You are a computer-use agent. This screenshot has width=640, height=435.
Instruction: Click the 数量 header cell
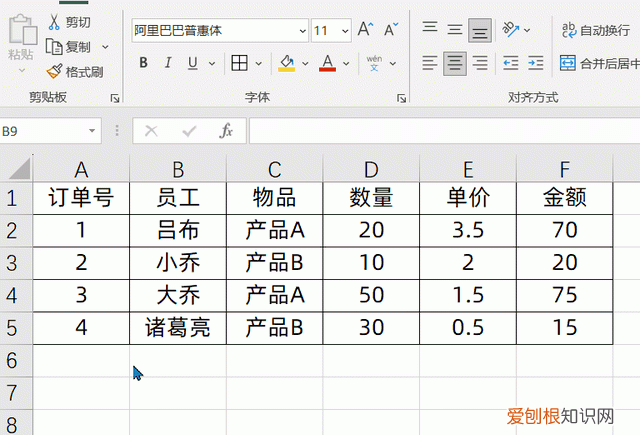(x=371, y=198)
